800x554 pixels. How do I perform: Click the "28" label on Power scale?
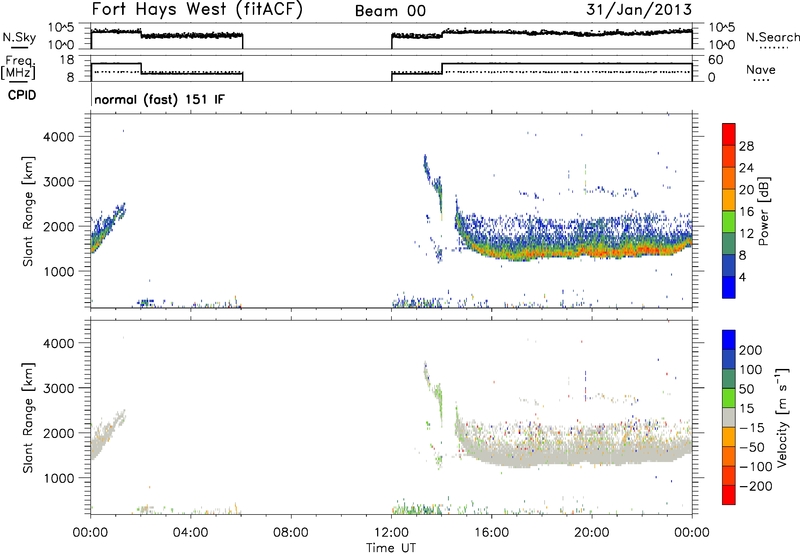tap(746, 146)
